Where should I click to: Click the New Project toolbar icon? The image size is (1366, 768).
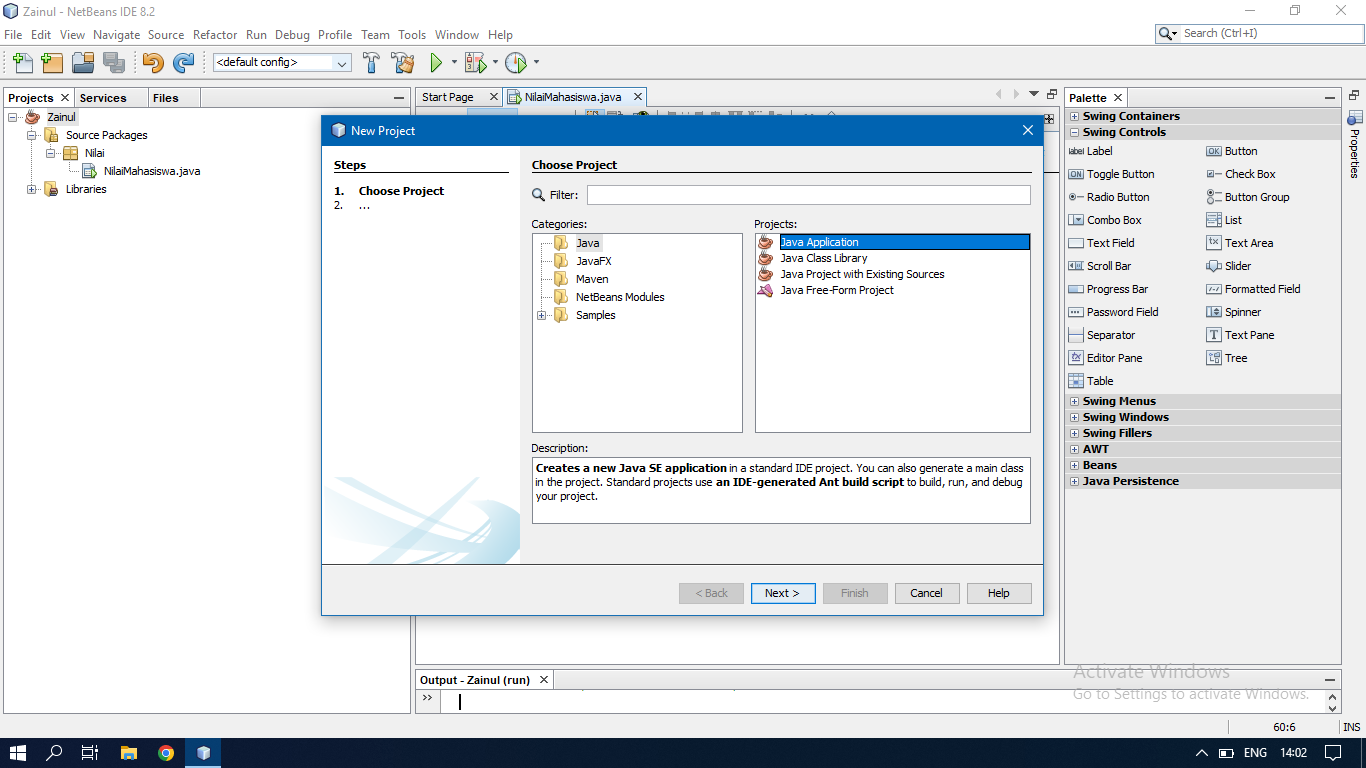pyautogui.click(x=52, y=63)
